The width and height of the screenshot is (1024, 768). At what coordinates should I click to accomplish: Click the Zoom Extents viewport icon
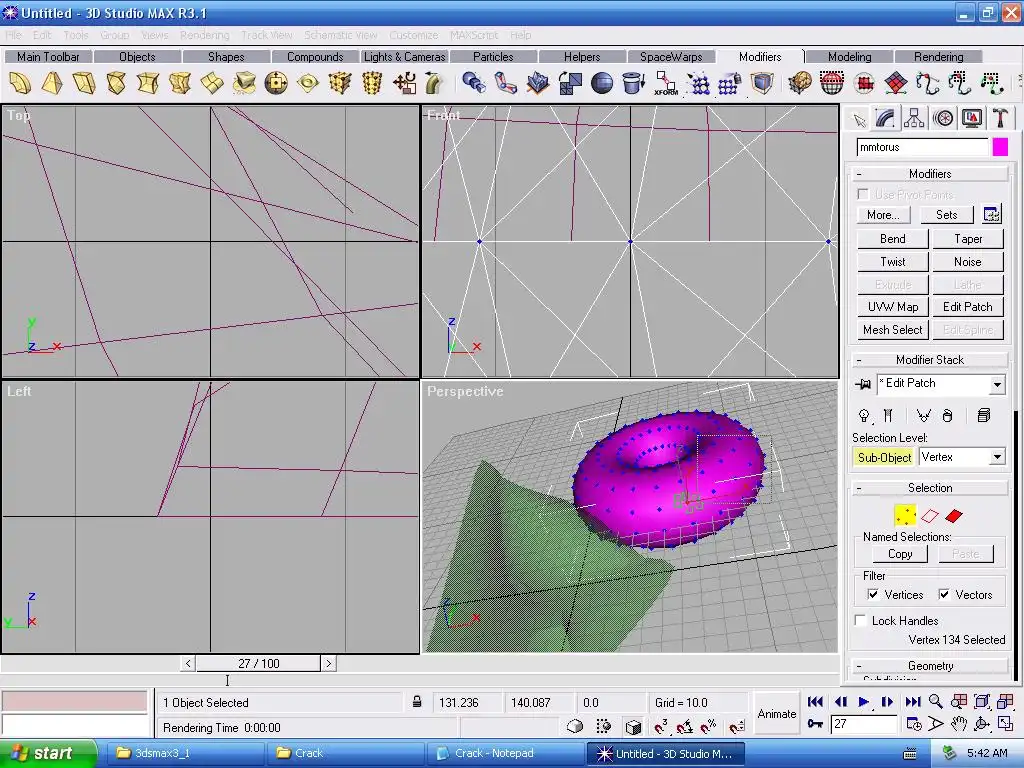pyautogui.click(x=982, y=701)
